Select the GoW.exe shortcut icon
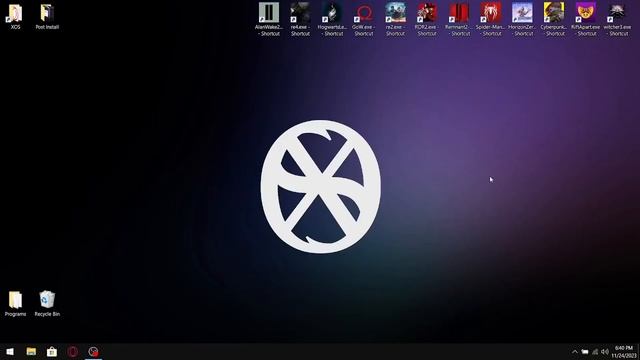The width and height of the screenshot is (640, 360). click(x=364, y=19)
